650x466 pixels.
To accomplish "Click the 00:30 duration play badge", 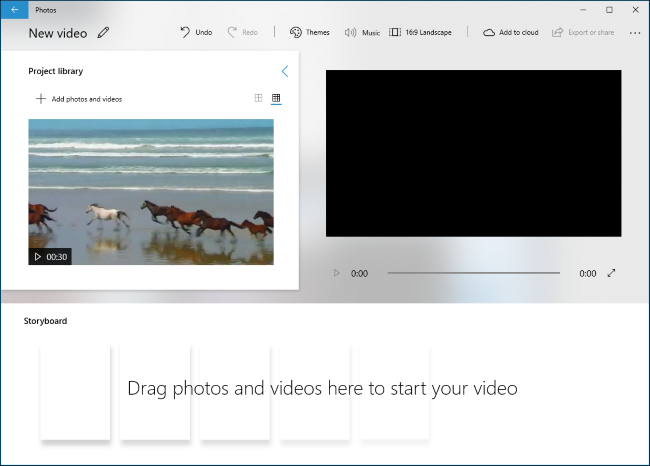I will click(x=51, y=257).
